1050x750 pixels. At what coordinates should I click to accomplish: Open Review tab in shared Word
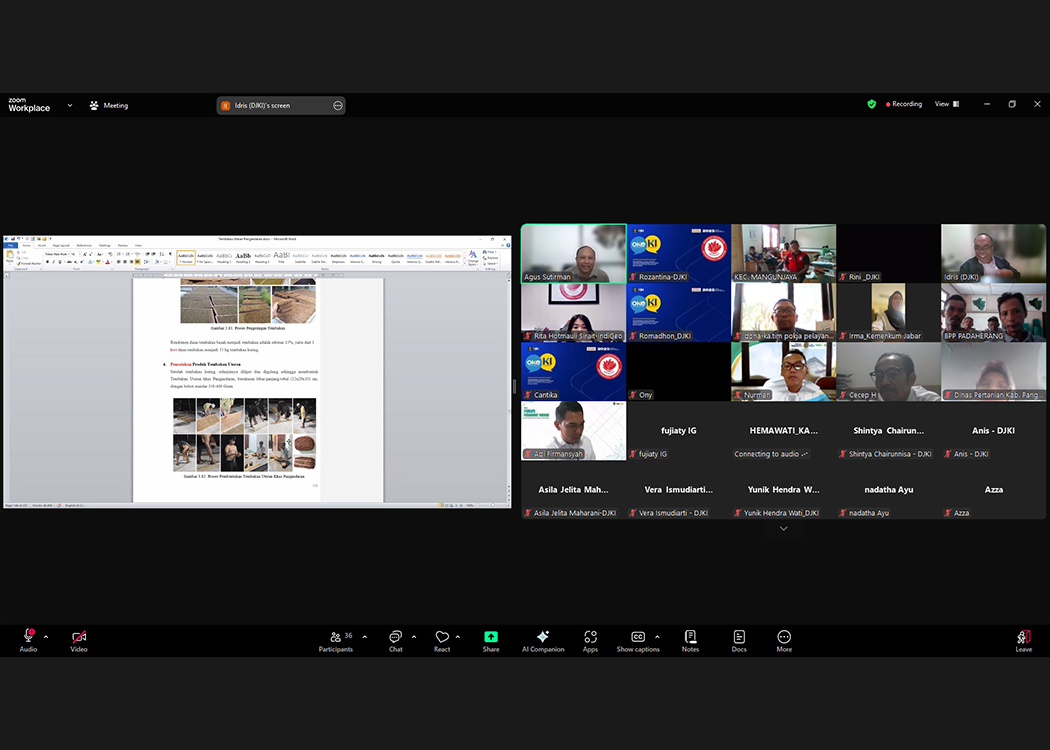123,245
